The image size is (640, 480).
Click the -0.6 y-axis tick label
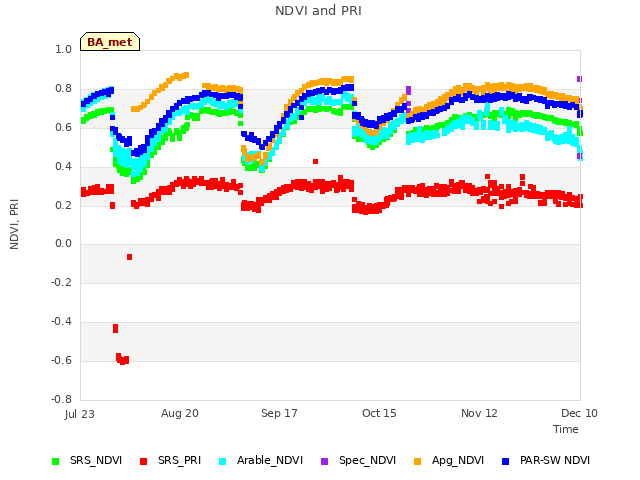coord(61,360)
